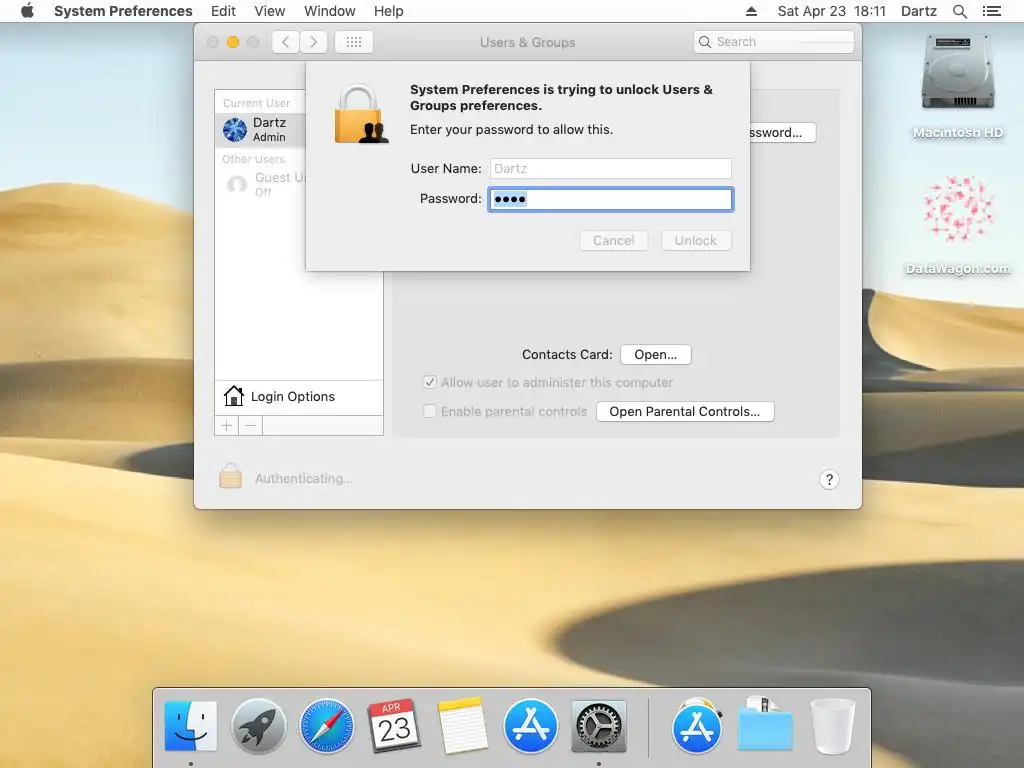
Task: Open the App Store icon beside Downloads folder
Action: tap(697, 726)
